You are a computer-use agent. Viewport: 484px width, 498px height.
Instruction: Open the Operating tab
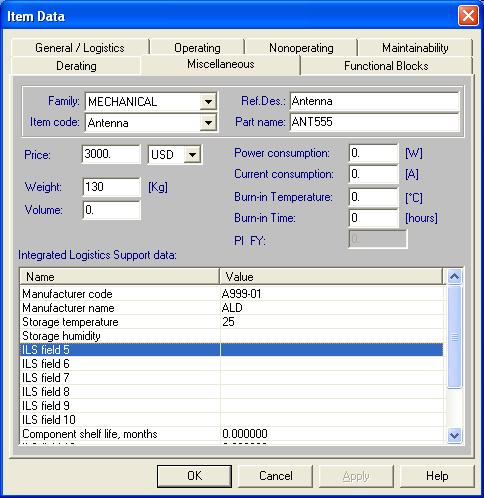click(197, 48)
